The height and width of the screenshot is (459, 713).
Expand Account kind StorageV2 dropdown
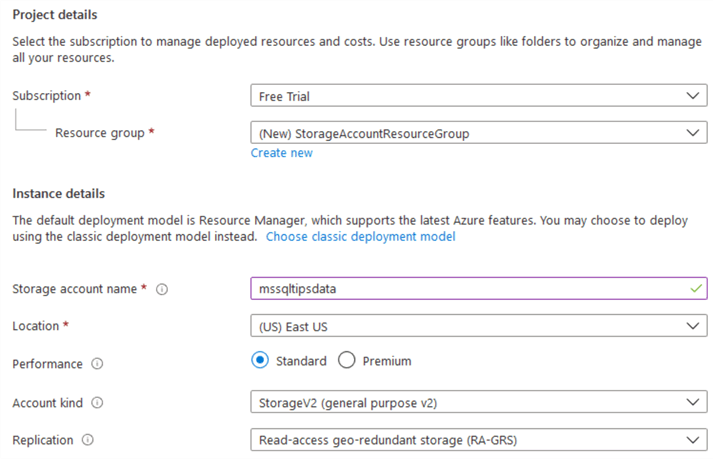pyautogui.click(x=478, y=402)
